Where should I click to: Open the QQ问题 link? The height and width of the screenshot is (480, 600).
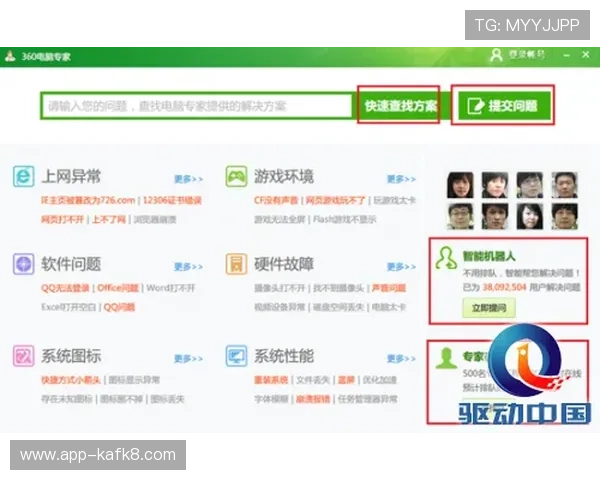pyautogui.click(x=119, y=307)
